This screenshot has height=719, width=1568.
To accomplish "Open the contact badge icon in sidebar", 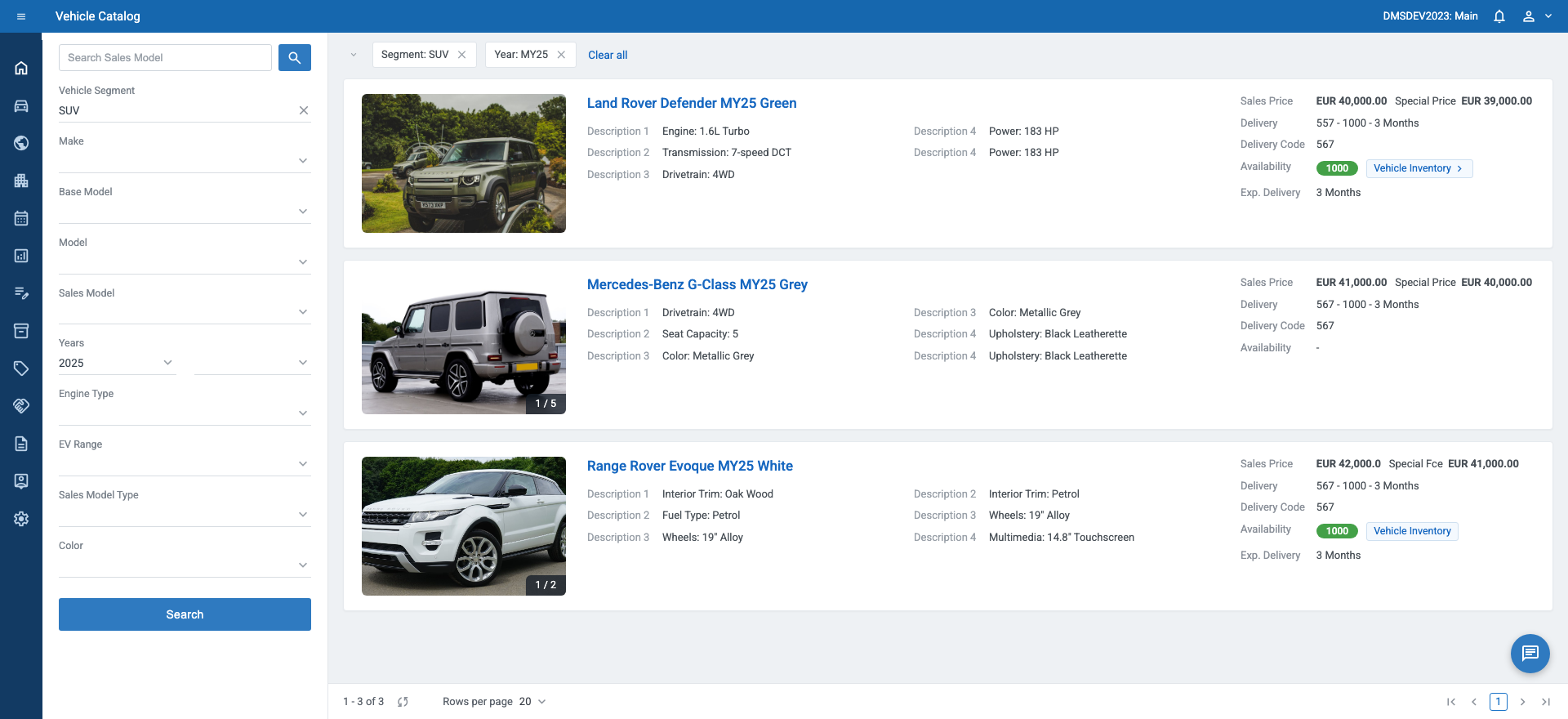I will (21, 481).
